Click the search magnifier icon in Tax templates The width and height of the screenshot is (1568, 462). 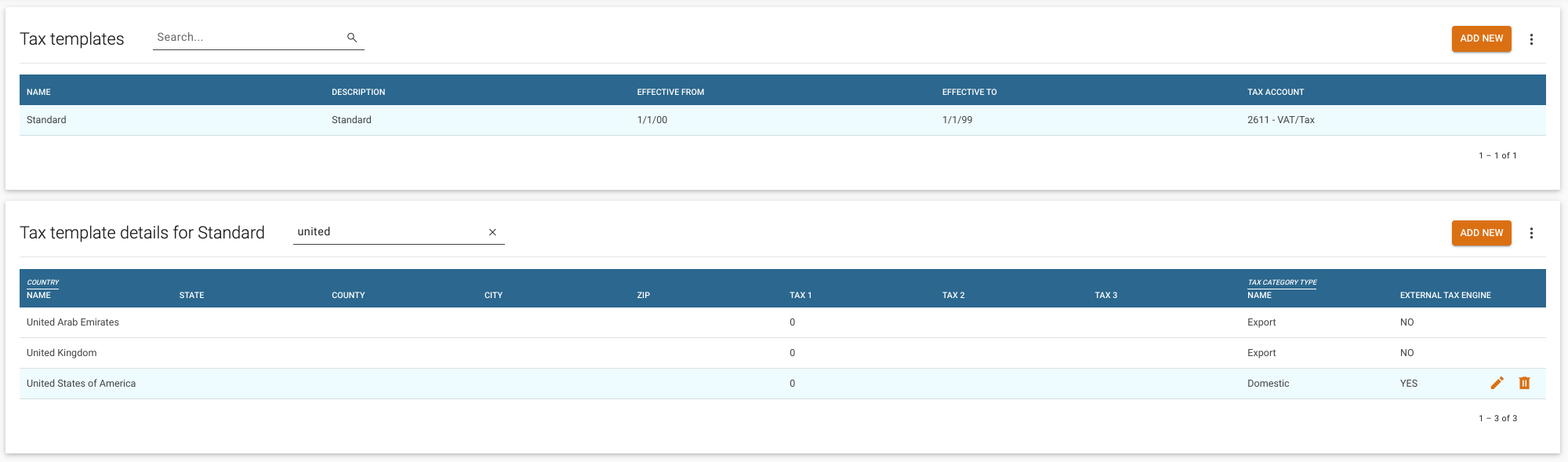352,38
